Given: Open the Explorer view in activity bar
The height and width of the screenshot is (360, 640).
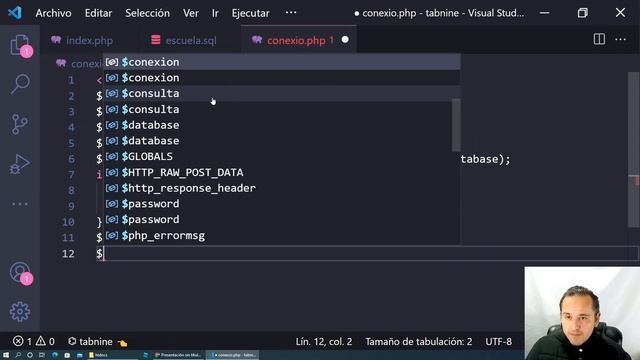Looking at the screenshot, I should pos(20,44).
